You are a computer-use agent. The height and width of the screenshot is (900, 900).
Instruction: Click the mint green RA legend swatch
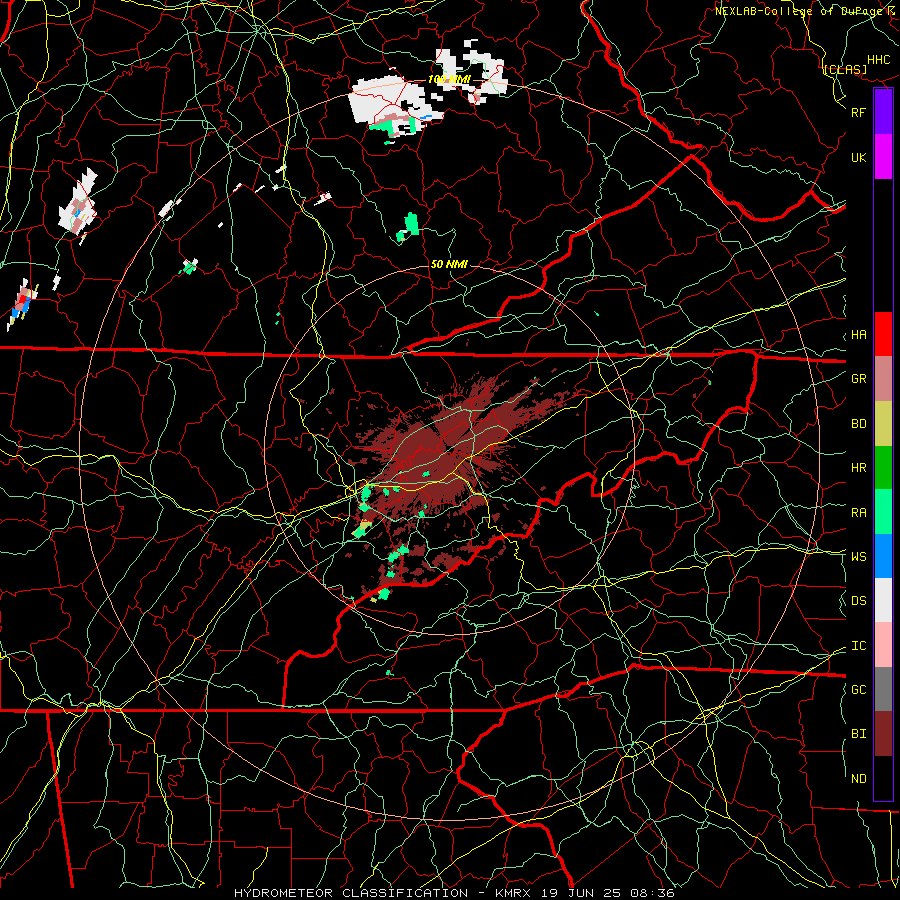tap(883, 512)
